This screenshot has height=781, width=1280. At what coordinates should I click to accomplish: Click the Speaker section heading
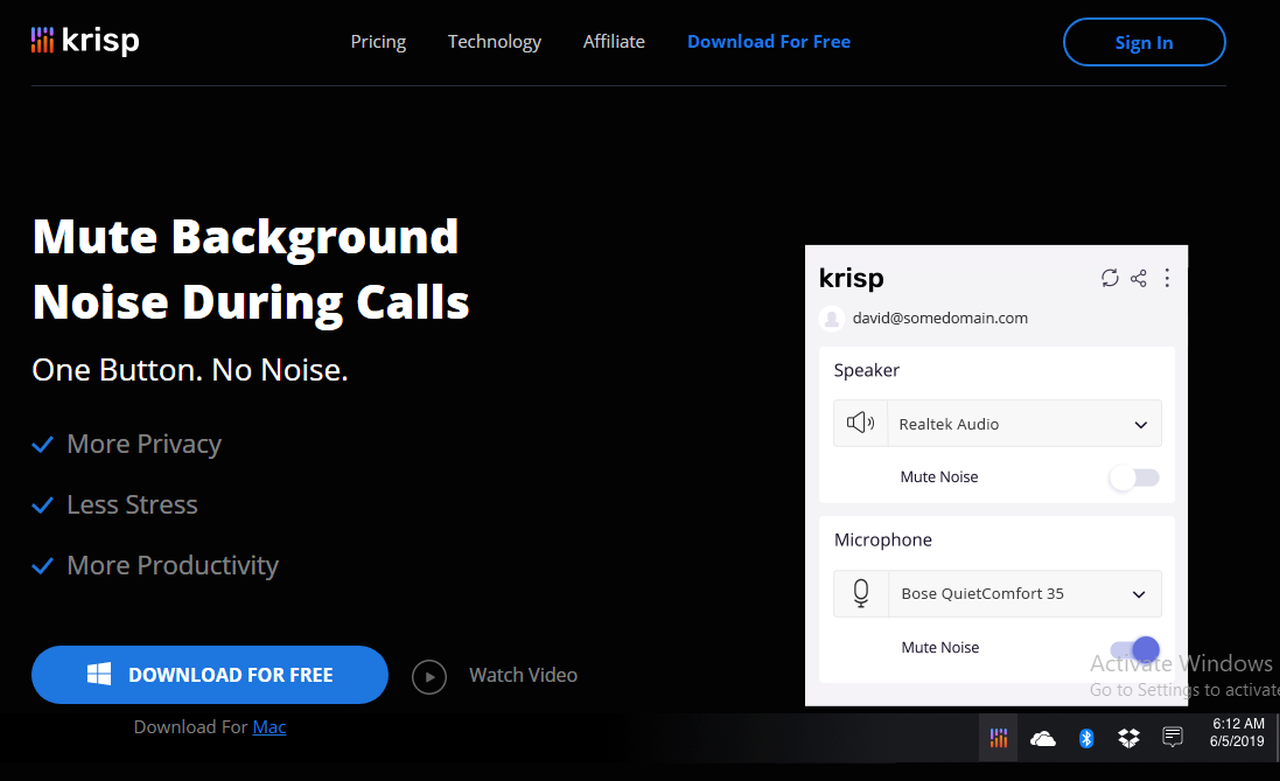tap(867, 370)
